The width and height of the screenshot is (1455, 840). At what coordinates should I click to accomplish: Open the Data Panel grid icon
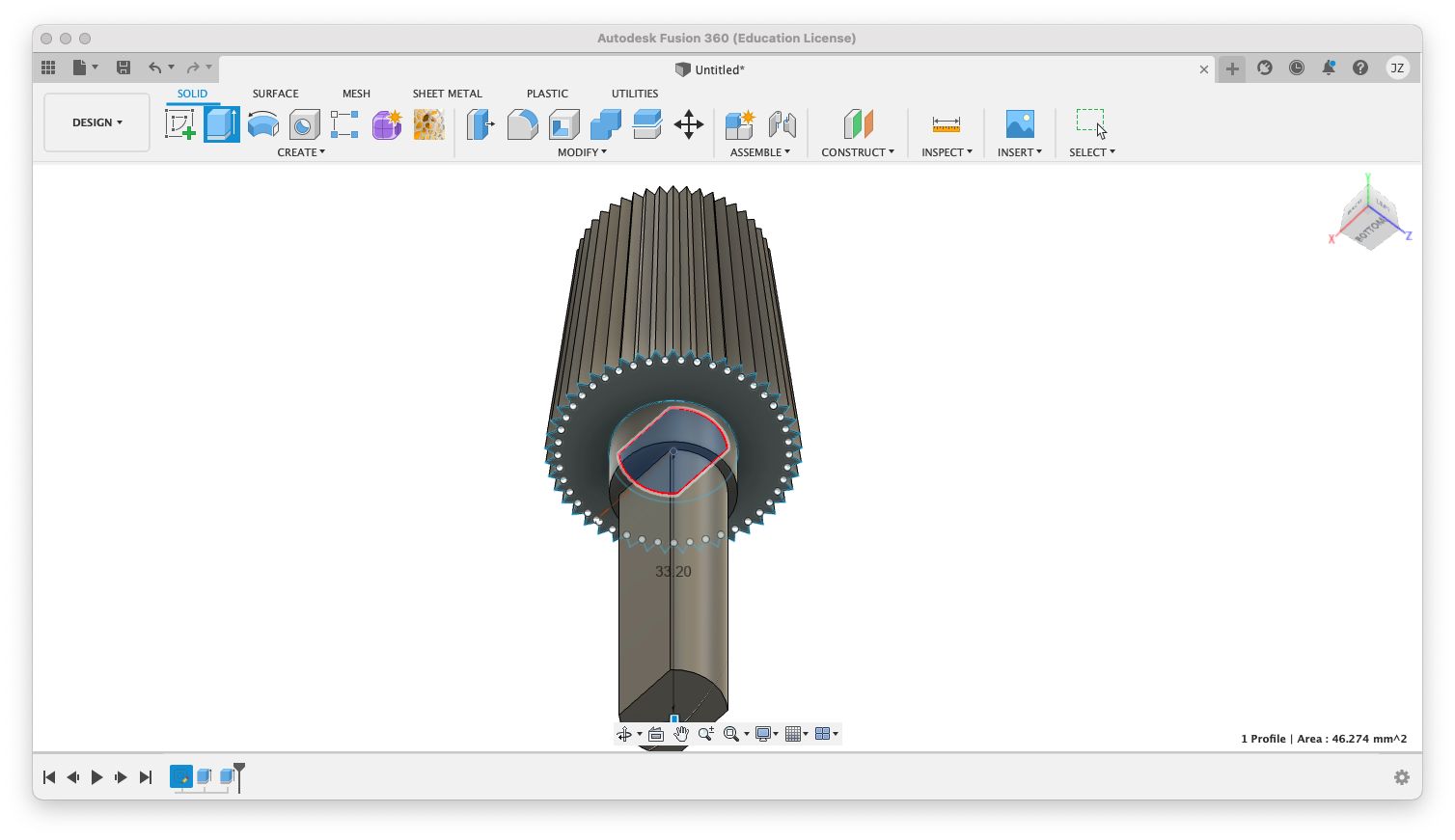pyautogui.click(x=48, y=68)
